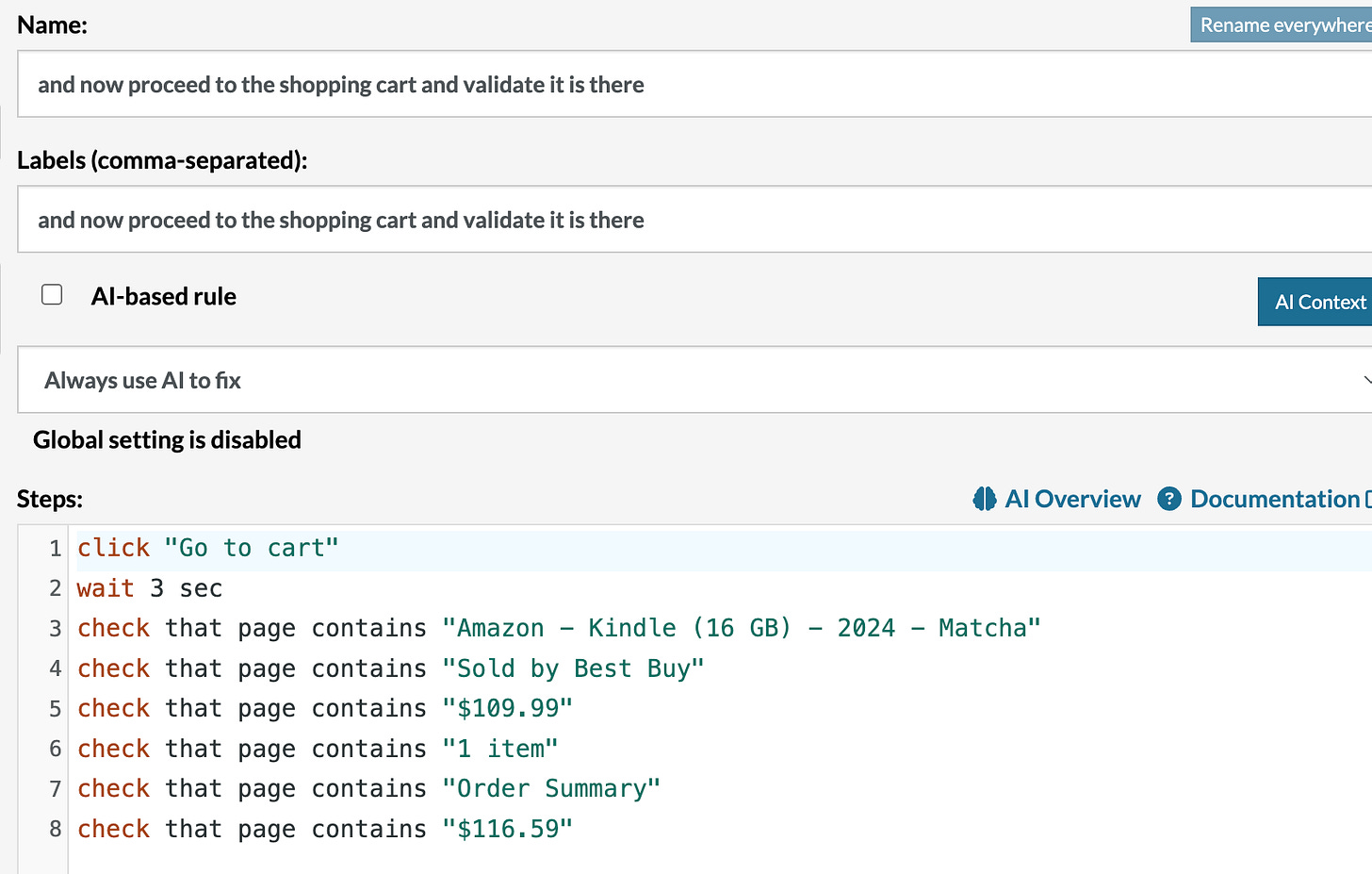Expand the "Always use AI to fix" dropdown
Screen dimensions: 1372x874
point(694,380)
